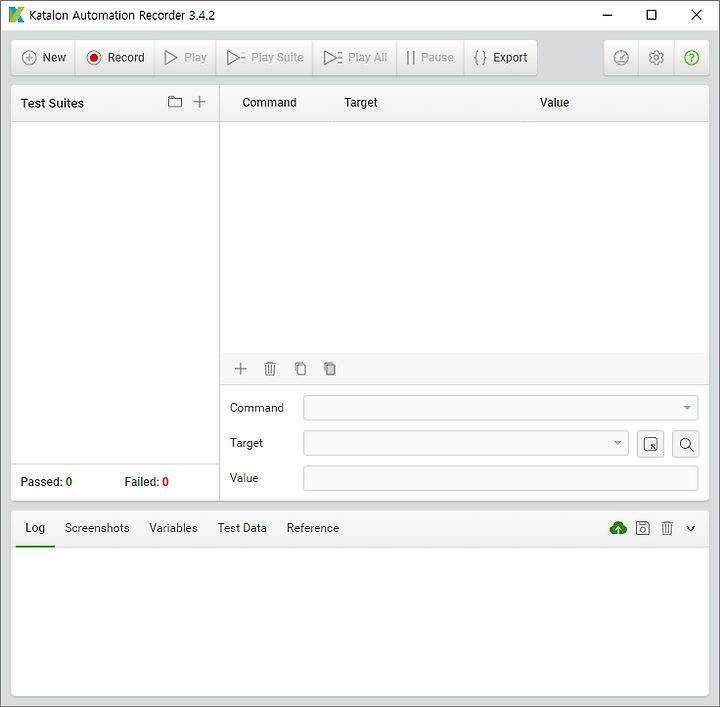This screenshot has width=720, height=707.
Task: Click the Passed: 0 counter
Action: tap(46, 482)
